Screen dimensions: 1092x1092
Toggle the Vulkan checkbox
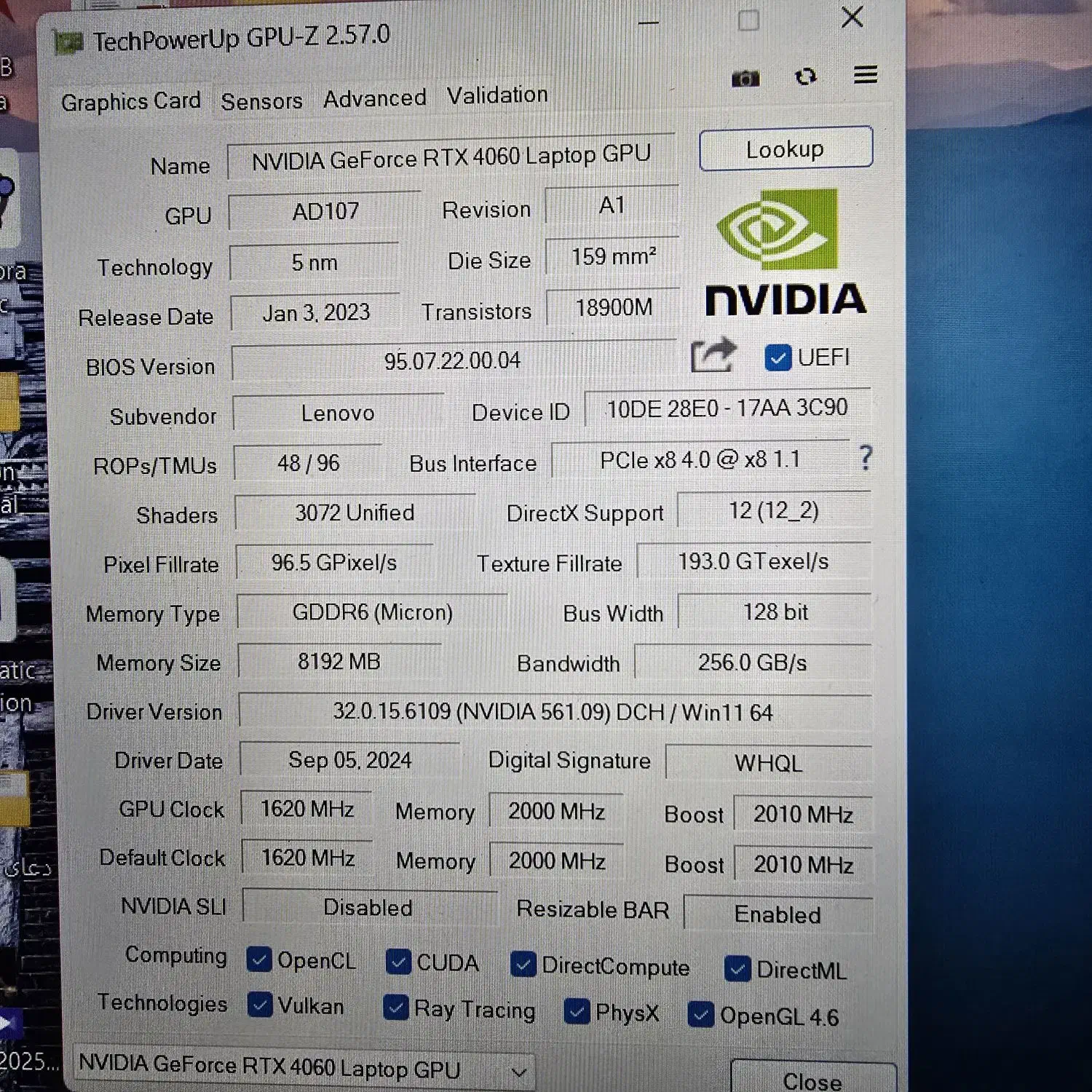point(260,1005)
